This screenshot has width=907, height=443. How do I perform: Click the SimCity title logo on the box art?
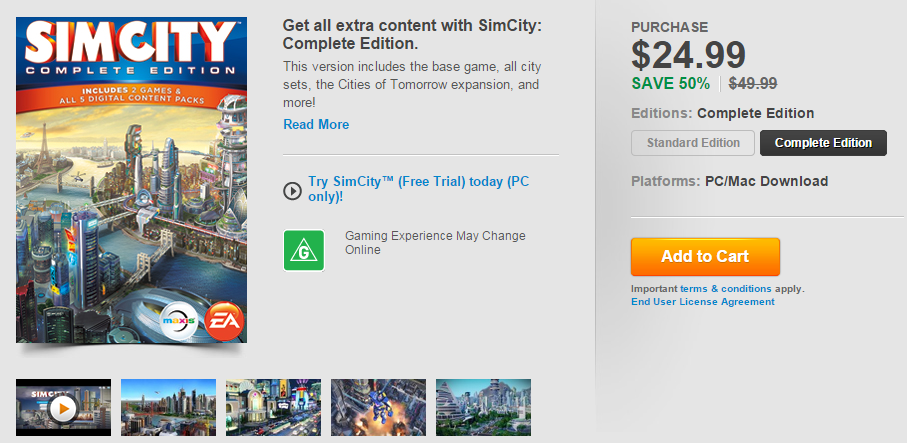pyautogui.click(x=130, y=46)
